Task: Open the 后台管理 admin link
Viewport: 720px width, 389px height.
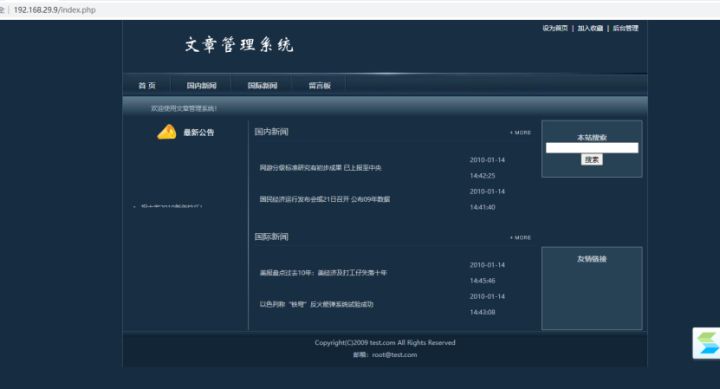Action: (625, 28)
